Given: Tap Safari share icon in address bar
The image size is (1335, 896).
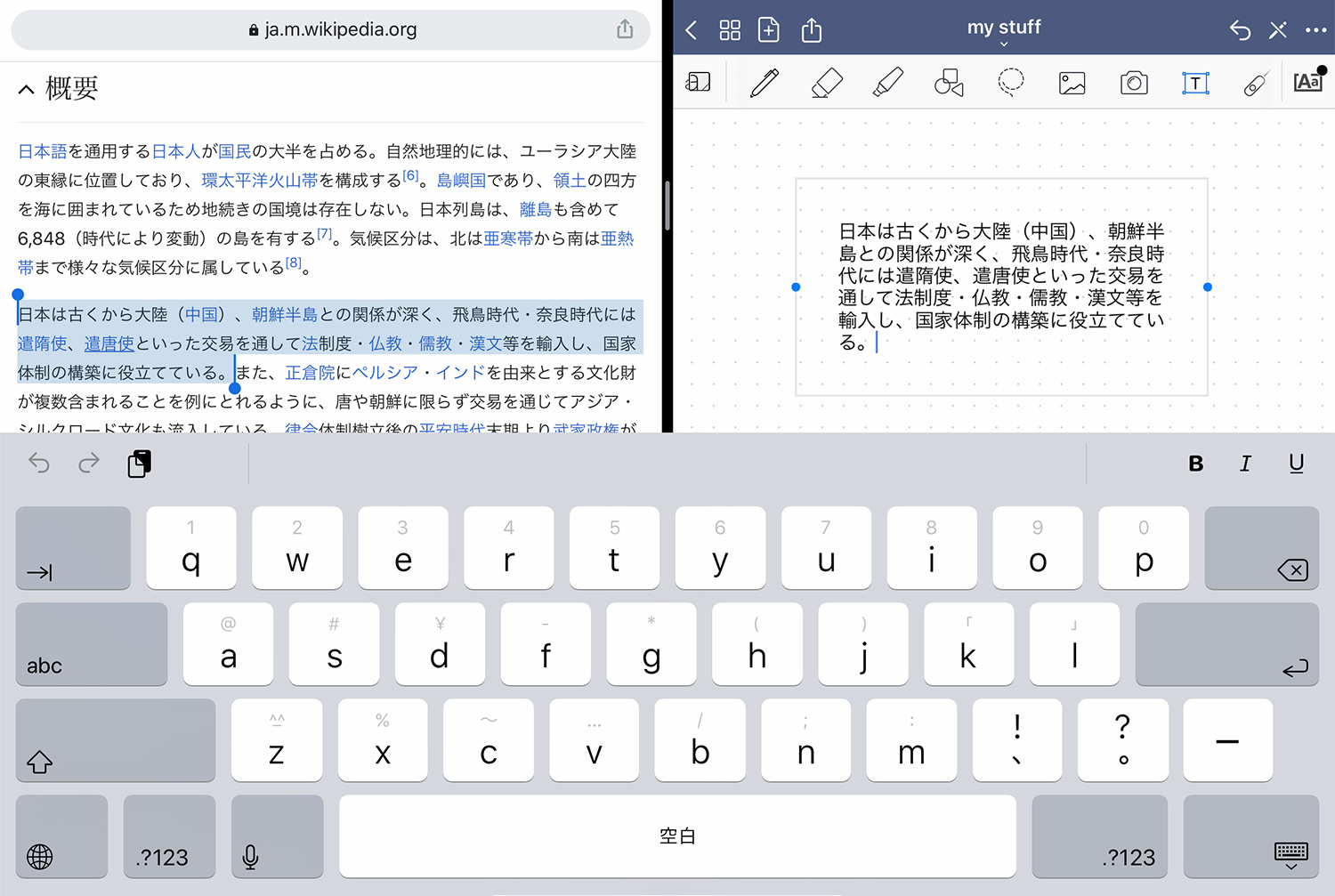Looking at the screenshot, I should pyautogui.click(x=625, y=29).
